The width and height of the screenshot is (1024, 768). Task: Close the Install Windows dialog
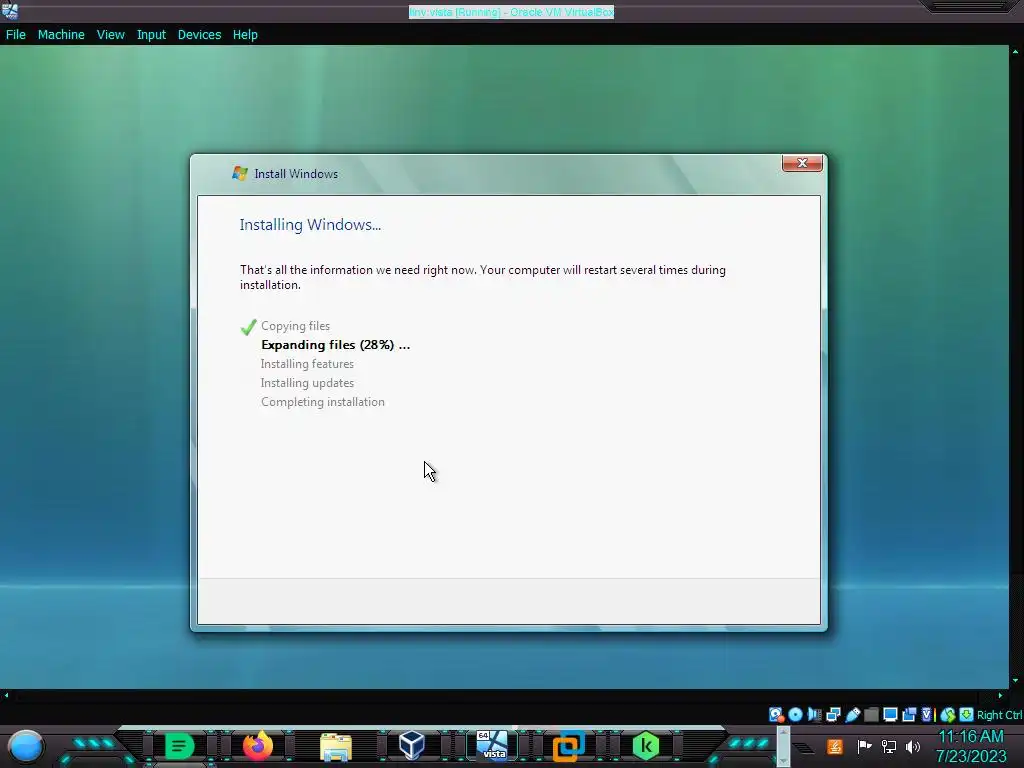coord(802,163)
